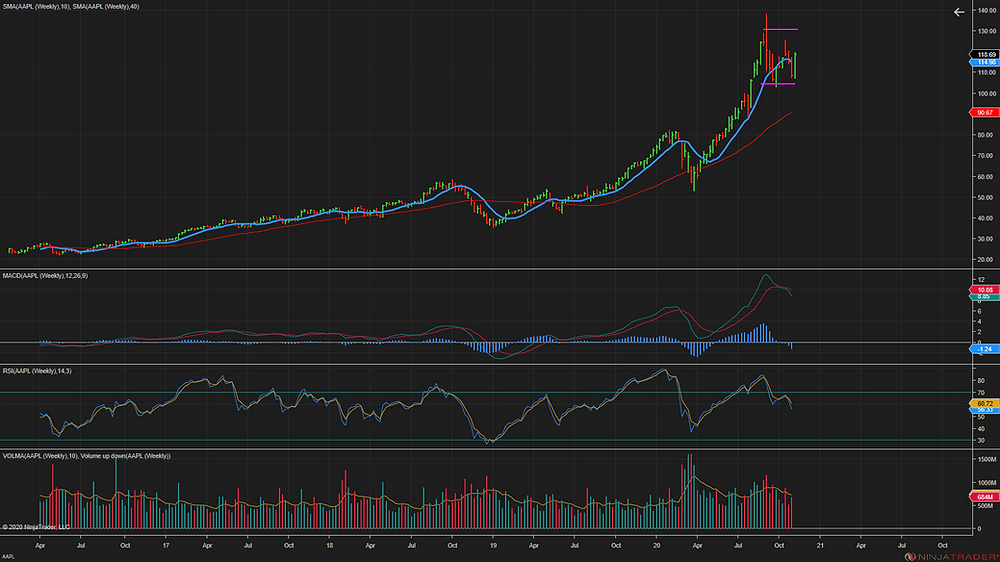Viewport: 1000px width, 562px height.
Task: Click the 118.69 last price marker
Action: [984, 55]
